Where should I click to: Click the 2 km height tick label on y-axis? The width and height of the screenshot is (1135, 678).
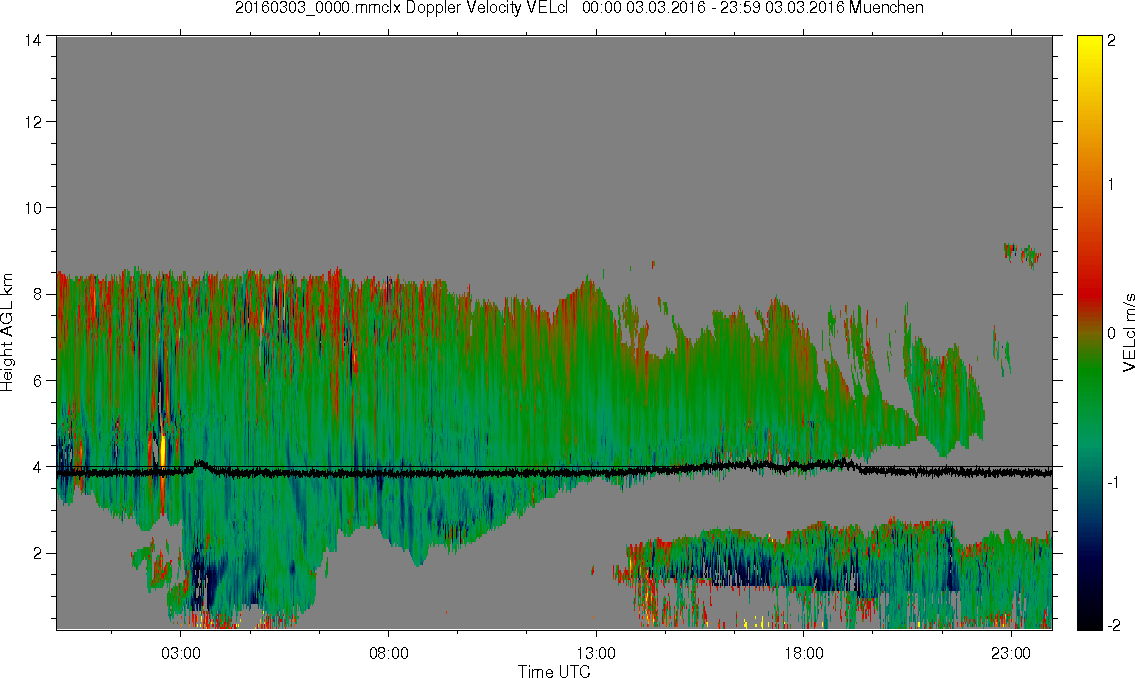tap(36, 554)
